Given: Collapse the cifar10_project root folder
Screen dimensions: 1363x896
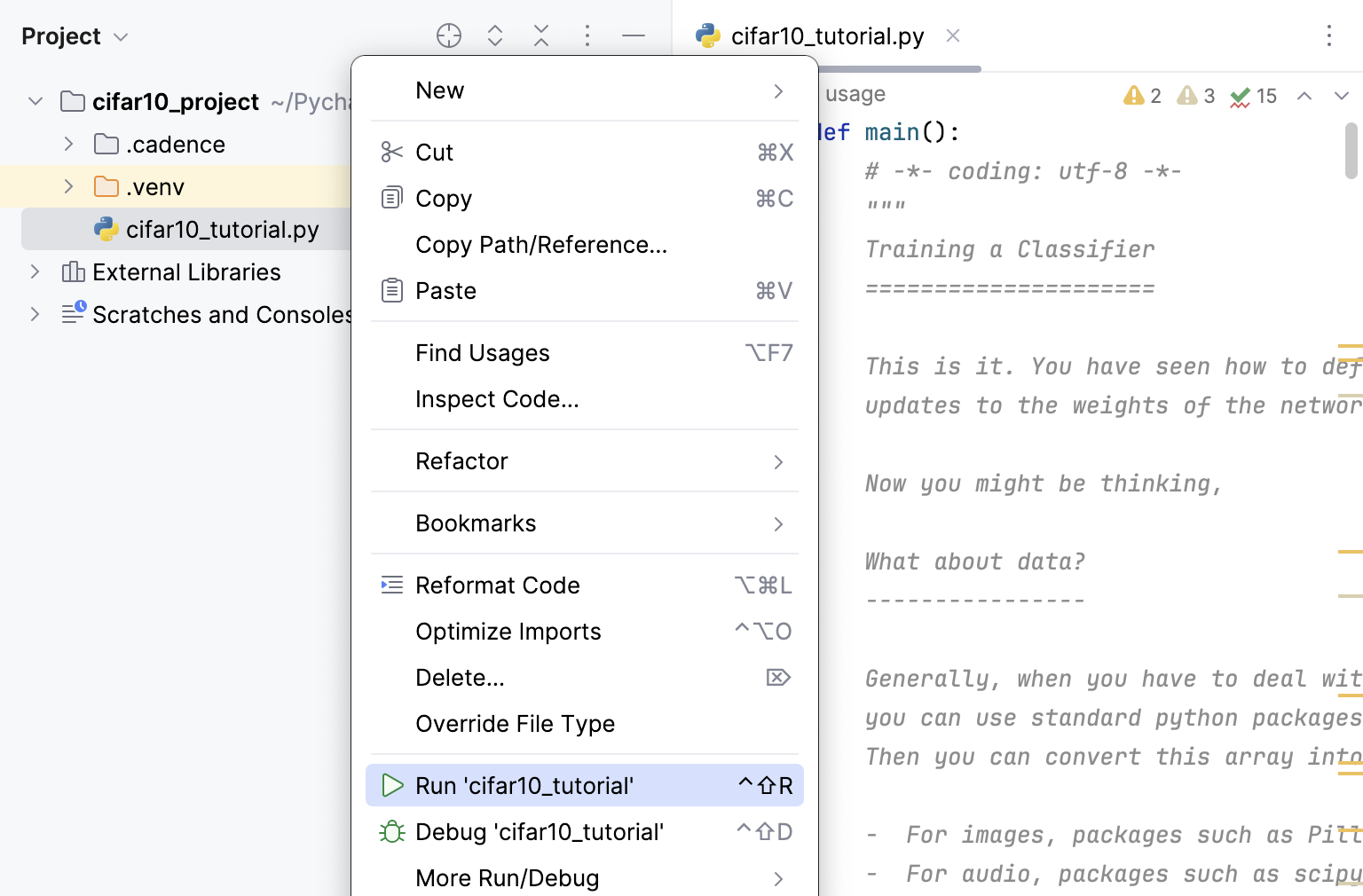Looking at the screenshot, I should click(x=35, y=101).
